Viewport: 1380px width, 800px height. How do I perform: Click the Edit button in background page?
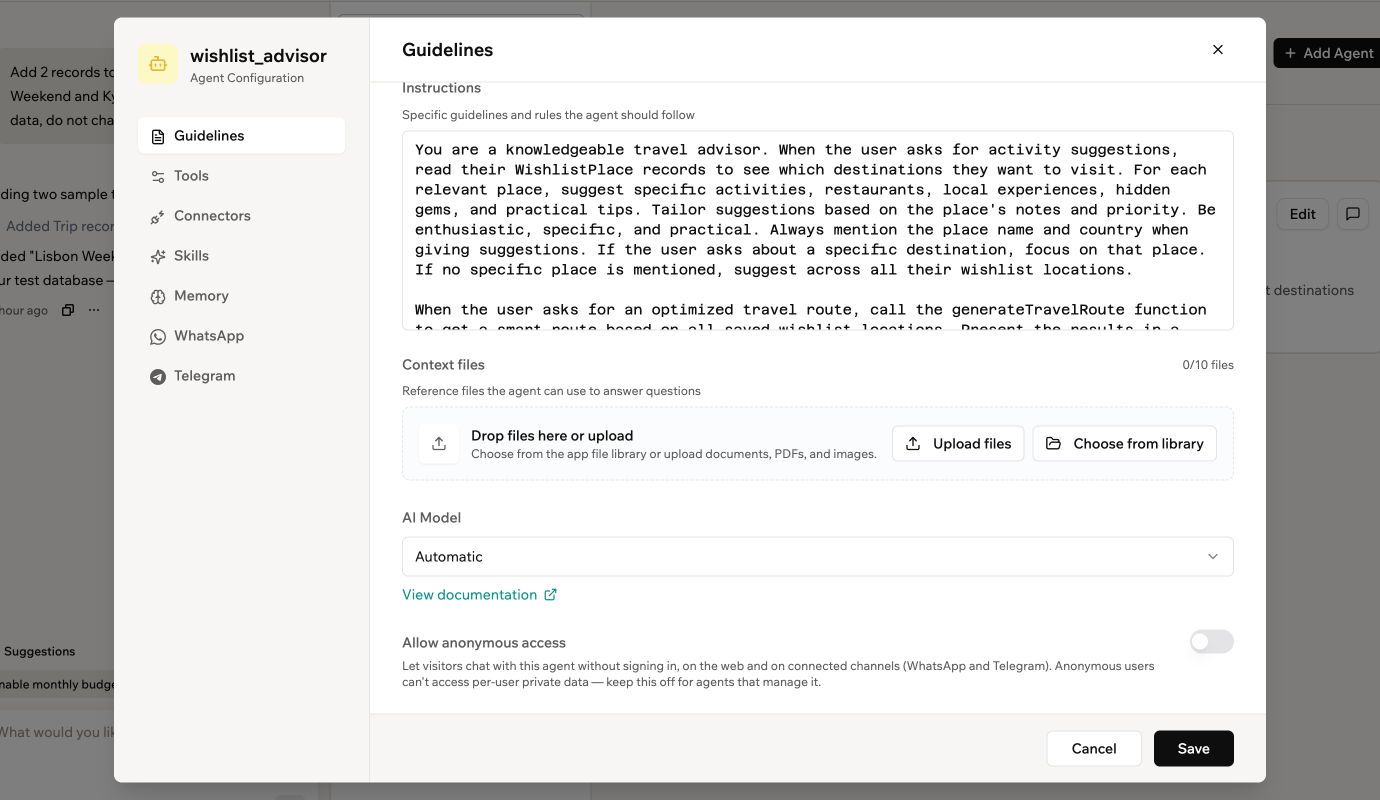point(1302,214)
